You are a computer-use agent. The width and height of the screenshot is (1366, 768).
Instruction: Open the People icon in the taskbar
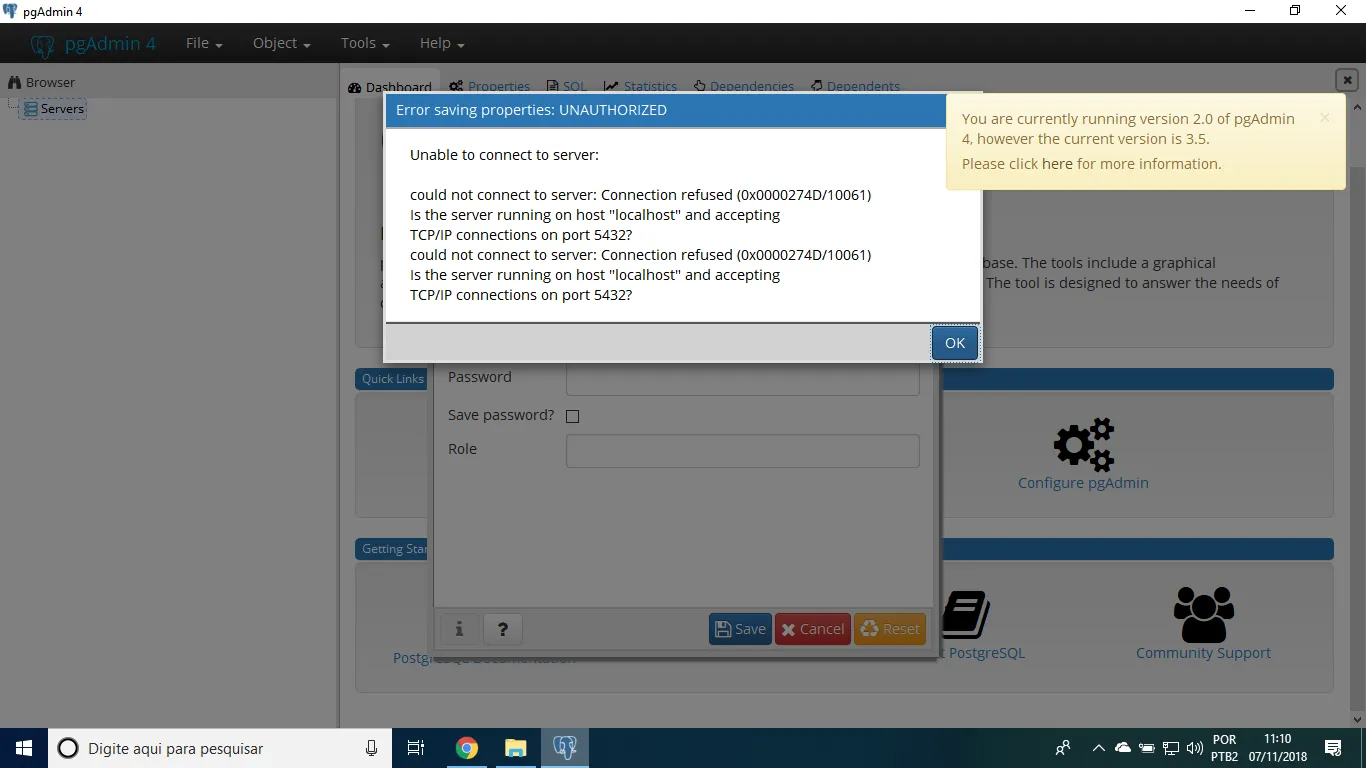[x=1063, y=748]
